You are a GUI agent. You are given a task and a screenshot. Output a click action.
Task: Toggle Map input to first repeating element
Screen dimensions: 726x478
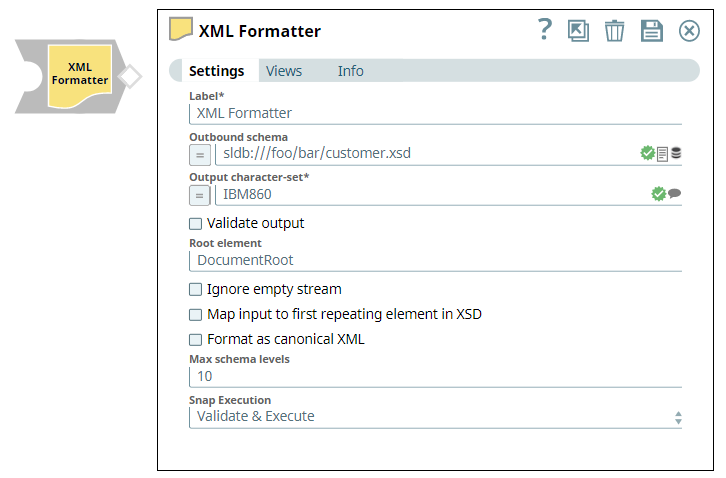[x=196, y=315]
